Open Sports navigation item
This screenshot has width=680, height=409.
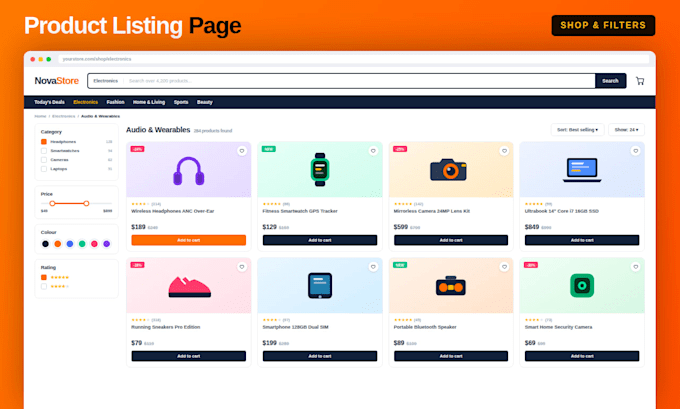181,102
